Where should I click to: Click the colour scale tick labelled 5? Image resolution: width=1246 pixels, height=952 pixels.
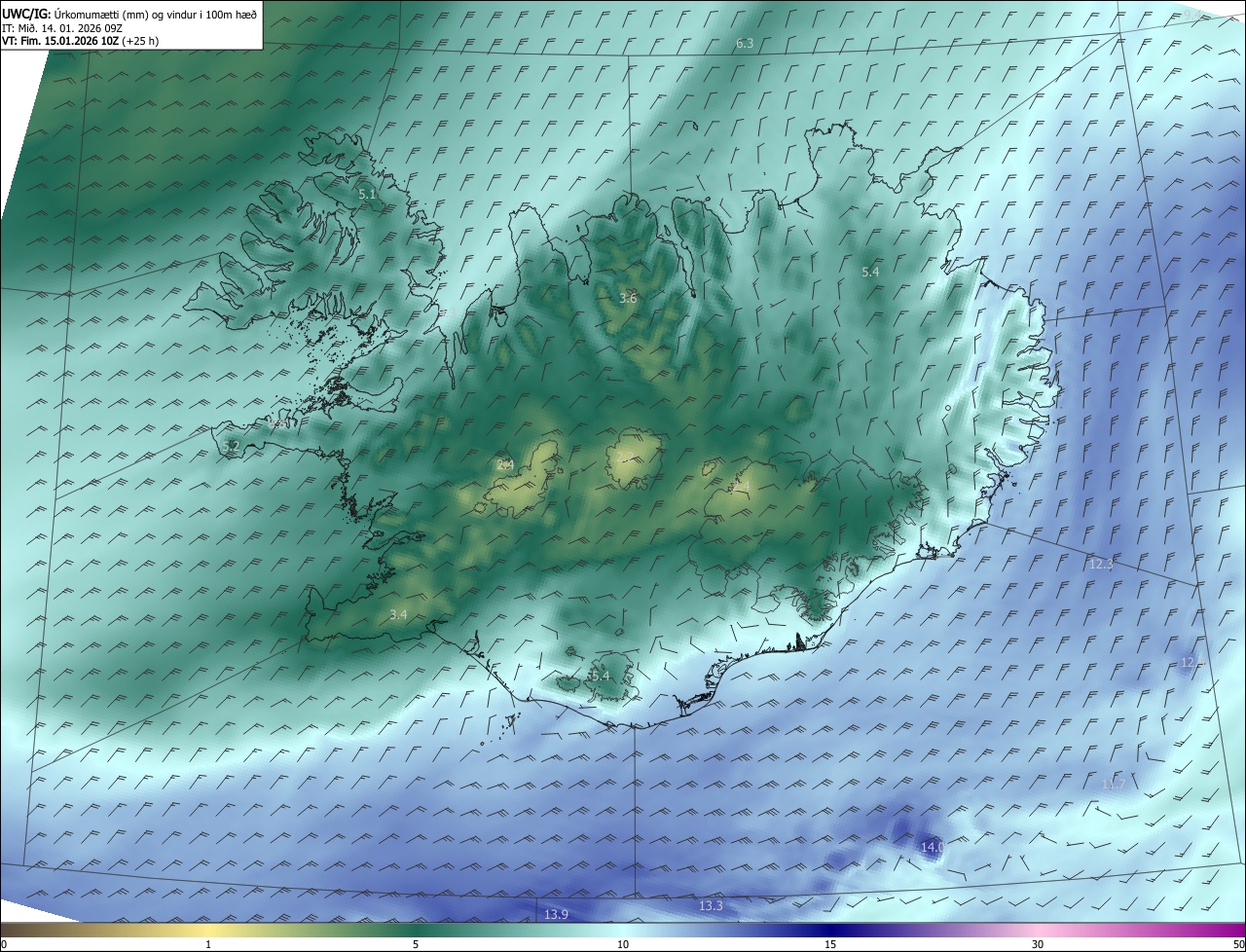tap(416, 944)
